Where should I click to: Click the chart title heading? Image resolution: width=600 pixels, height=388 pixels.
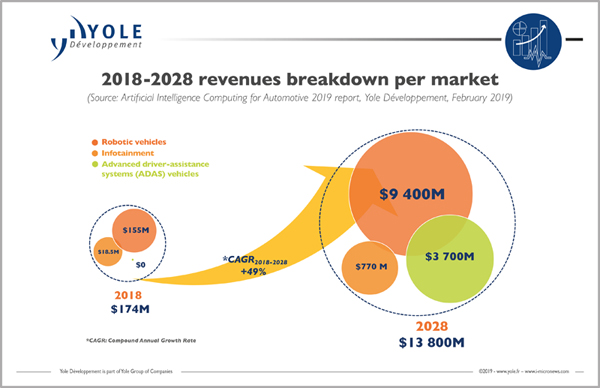(x=300, y=79)
